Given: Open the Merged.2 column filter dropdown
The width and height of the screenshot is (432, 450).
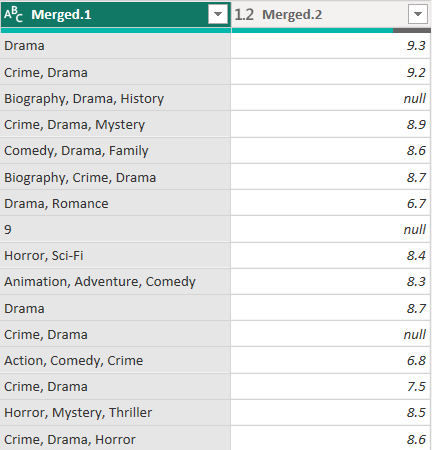Looking at the screenshot, I should [418, 14].
